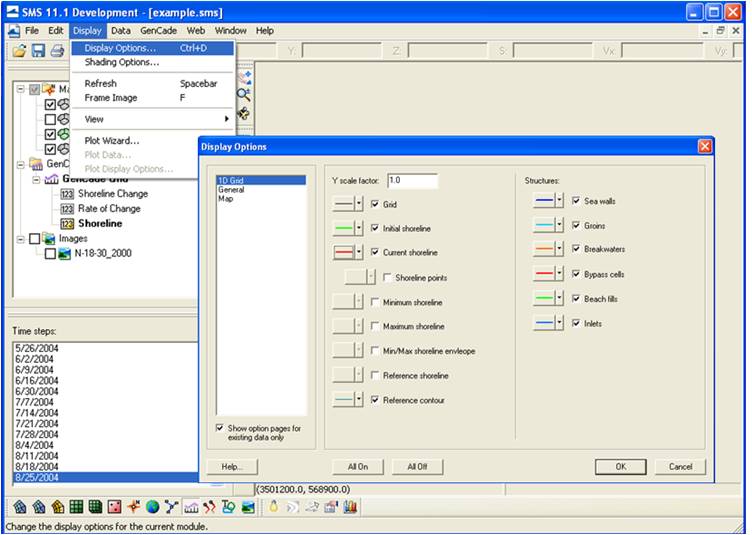The width and height of the screenshot is (752, 535).
Task: Close the Display Options dialog
Action: tap(705, 147)
